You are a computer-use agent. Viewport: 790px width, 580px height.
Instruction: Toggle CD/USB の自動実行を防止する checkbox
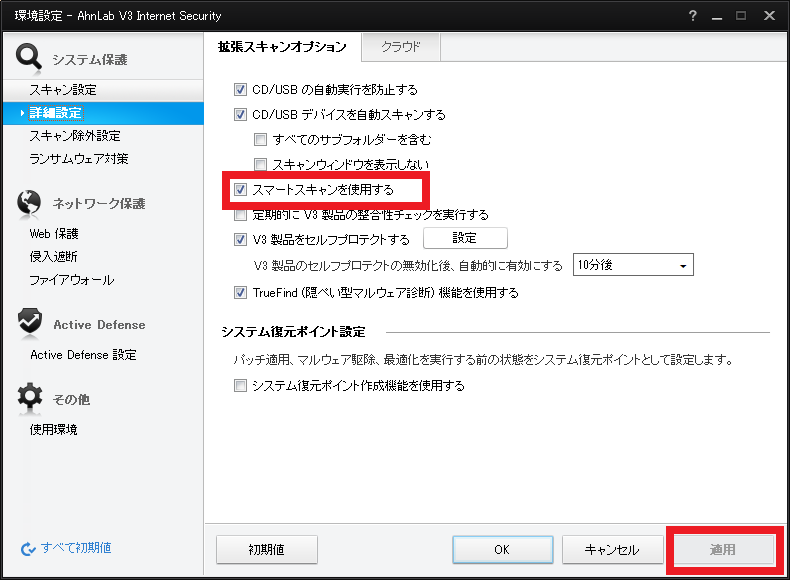tap(240, 90)
